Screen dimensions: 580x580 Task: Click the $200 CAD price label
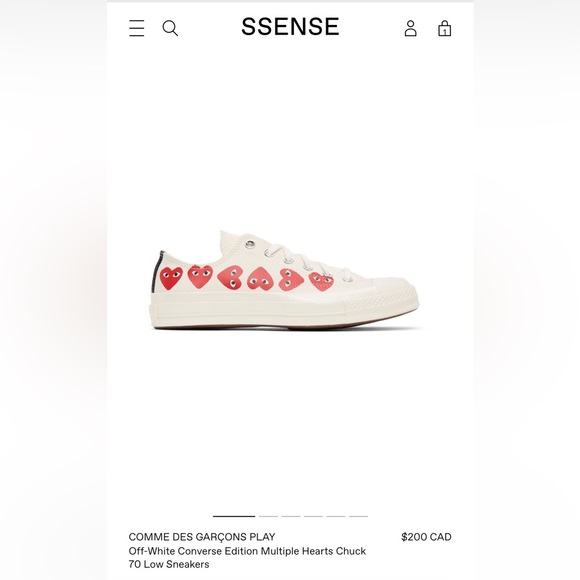tap(426, 537)
